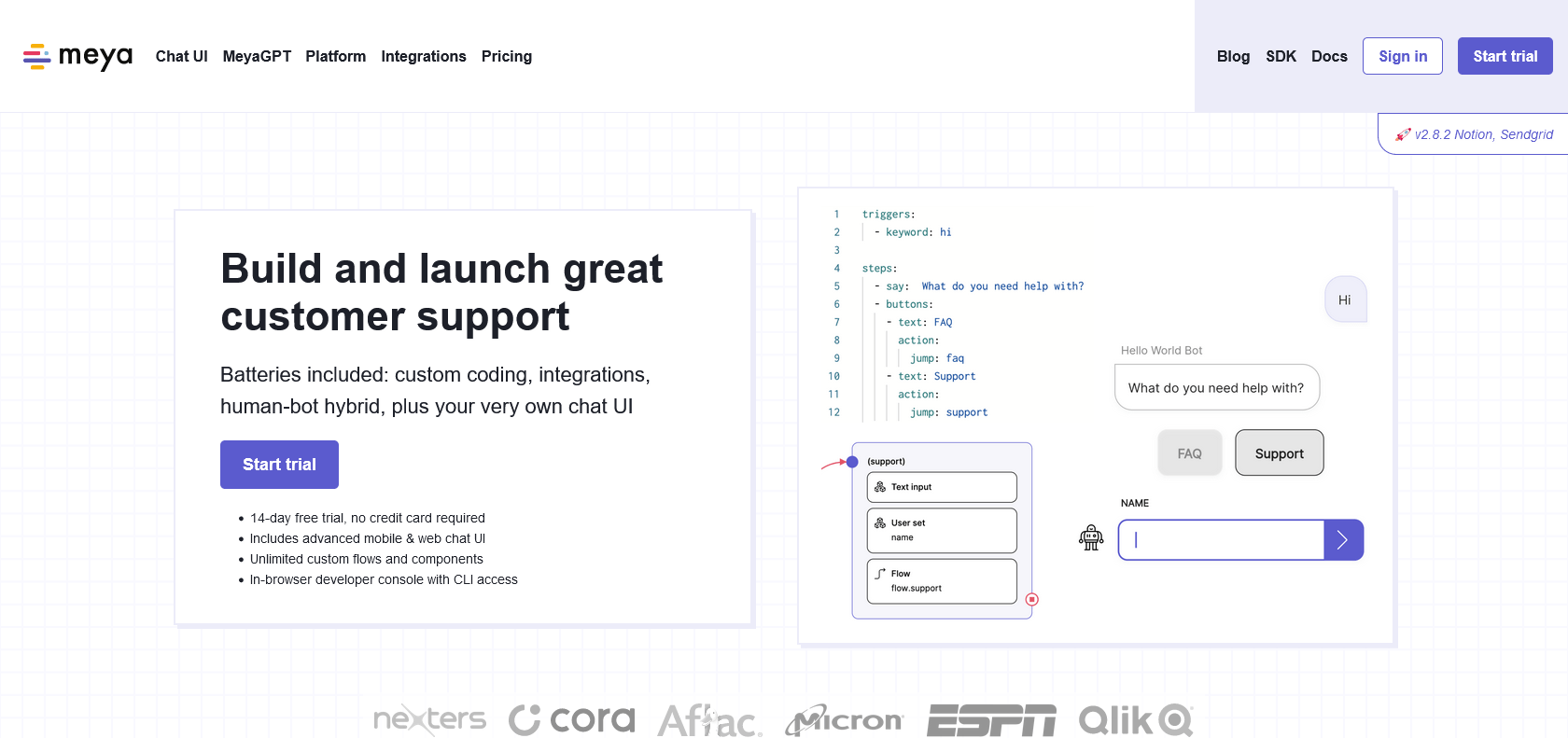This screenshot has height=738, width=1568.
Task: Click the robot bot avatar icon
Action: [x=1091, y=537]
